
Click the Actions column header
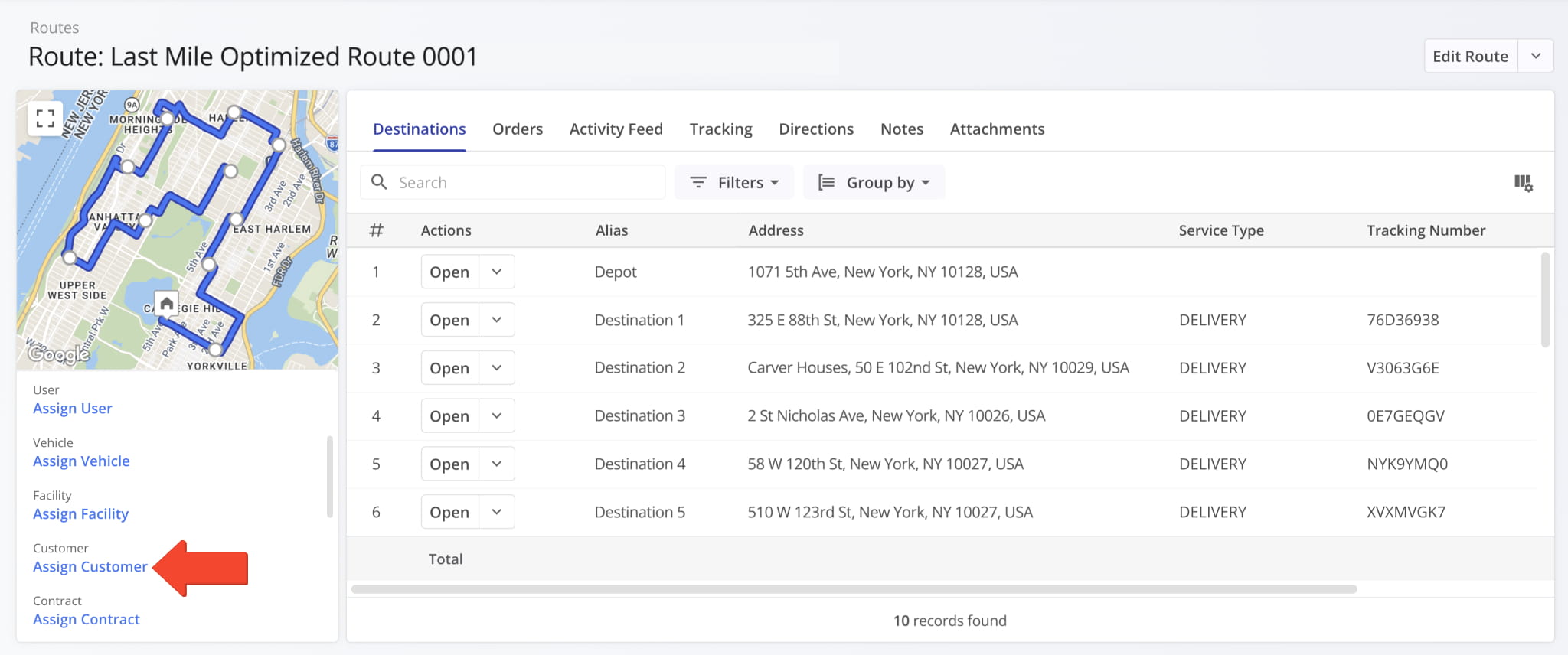[x=446, y=230]
